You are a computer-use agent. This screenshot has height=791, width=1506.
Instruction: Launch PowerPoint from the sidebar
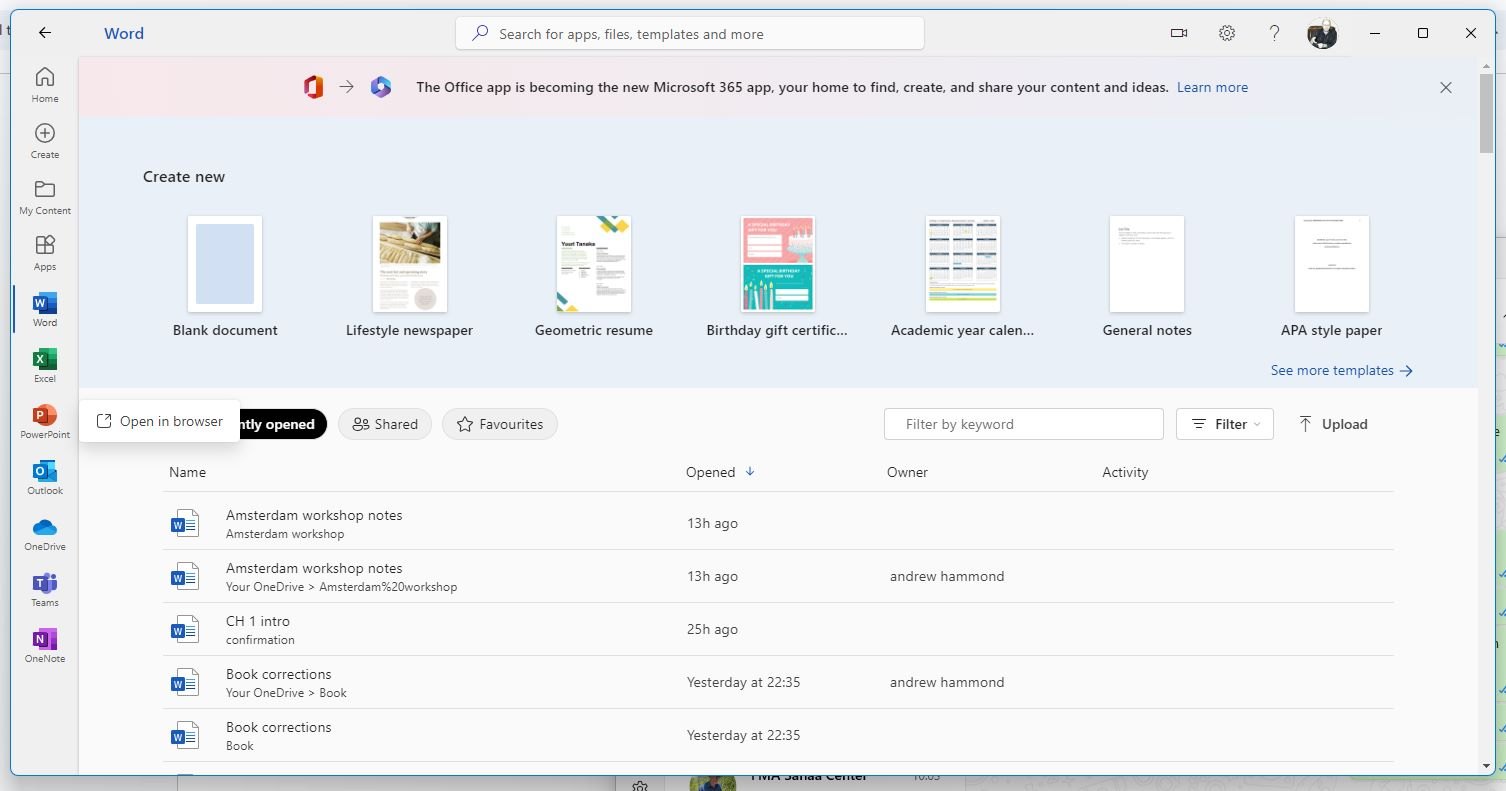point(45,421)
